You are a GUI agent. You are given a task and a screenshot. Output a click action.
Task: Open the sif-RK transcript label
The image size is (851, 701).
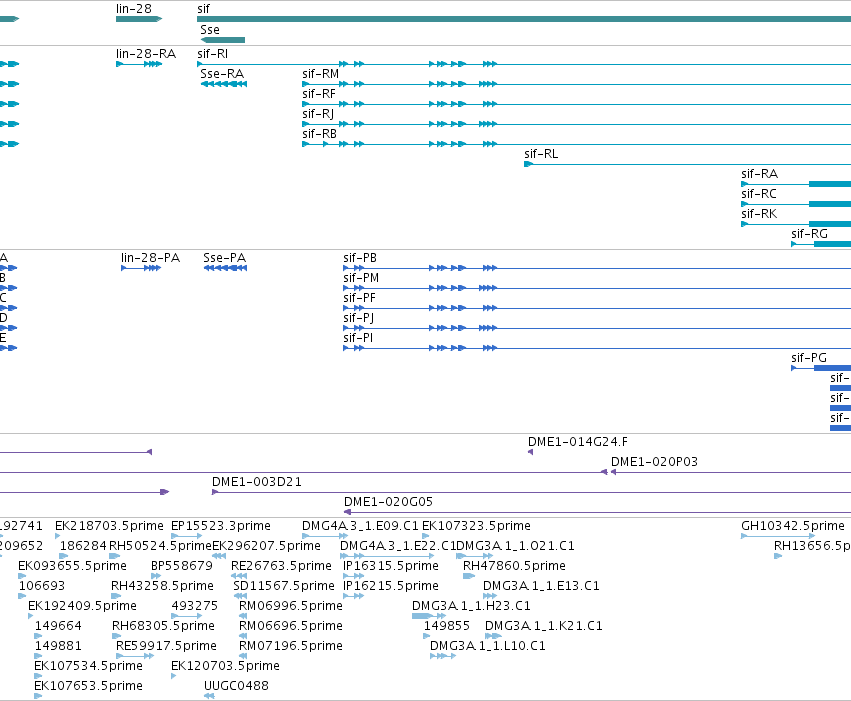point(759,214)
